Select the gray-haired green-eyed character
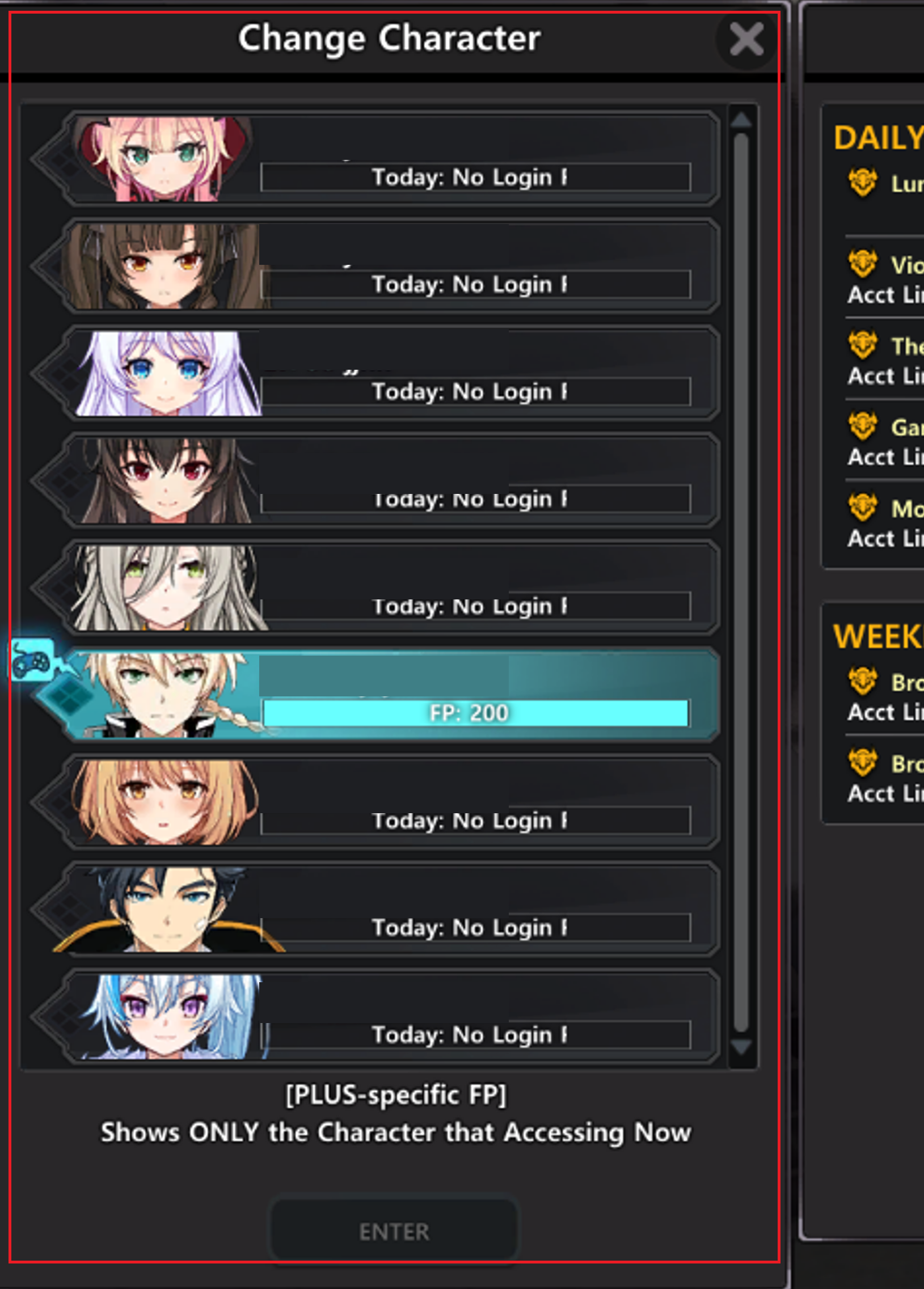Image resolution: width=924 pixels, height=1289 pixels. coord(168,588)
